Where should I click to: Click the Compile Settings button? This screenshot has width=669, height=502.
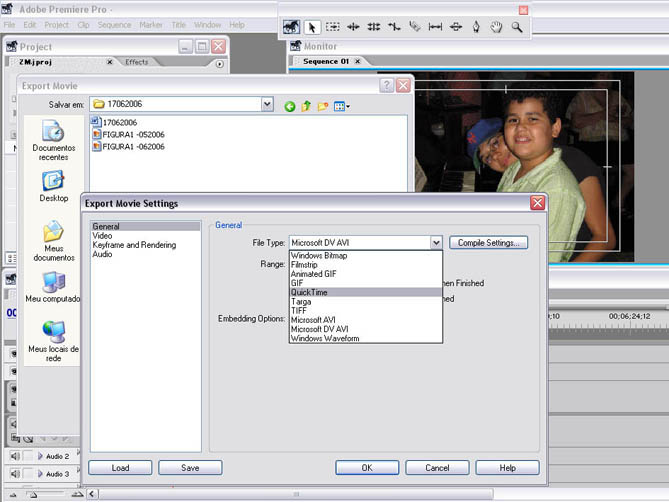point(488,242)
